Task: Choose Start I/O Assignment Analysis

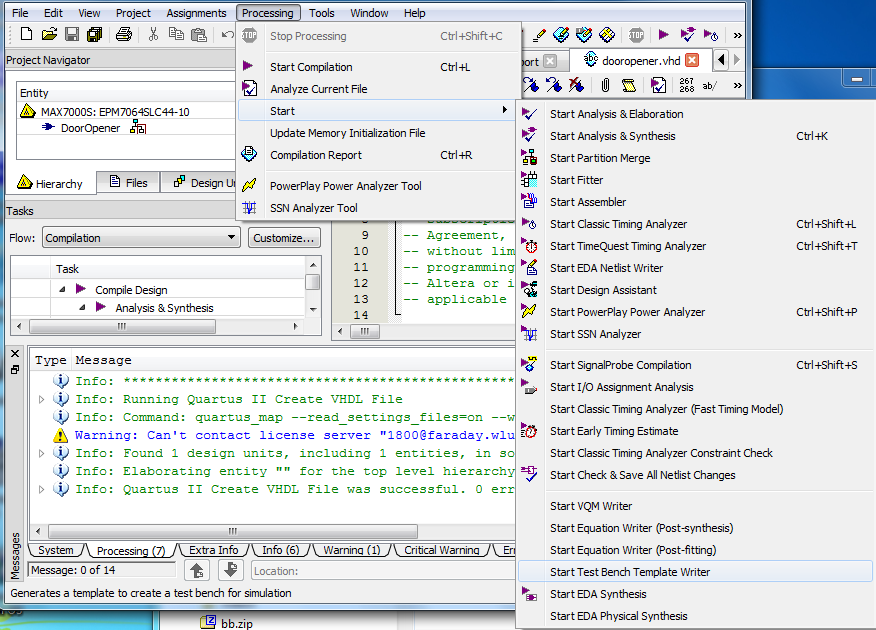Action: tap(696, 387)
